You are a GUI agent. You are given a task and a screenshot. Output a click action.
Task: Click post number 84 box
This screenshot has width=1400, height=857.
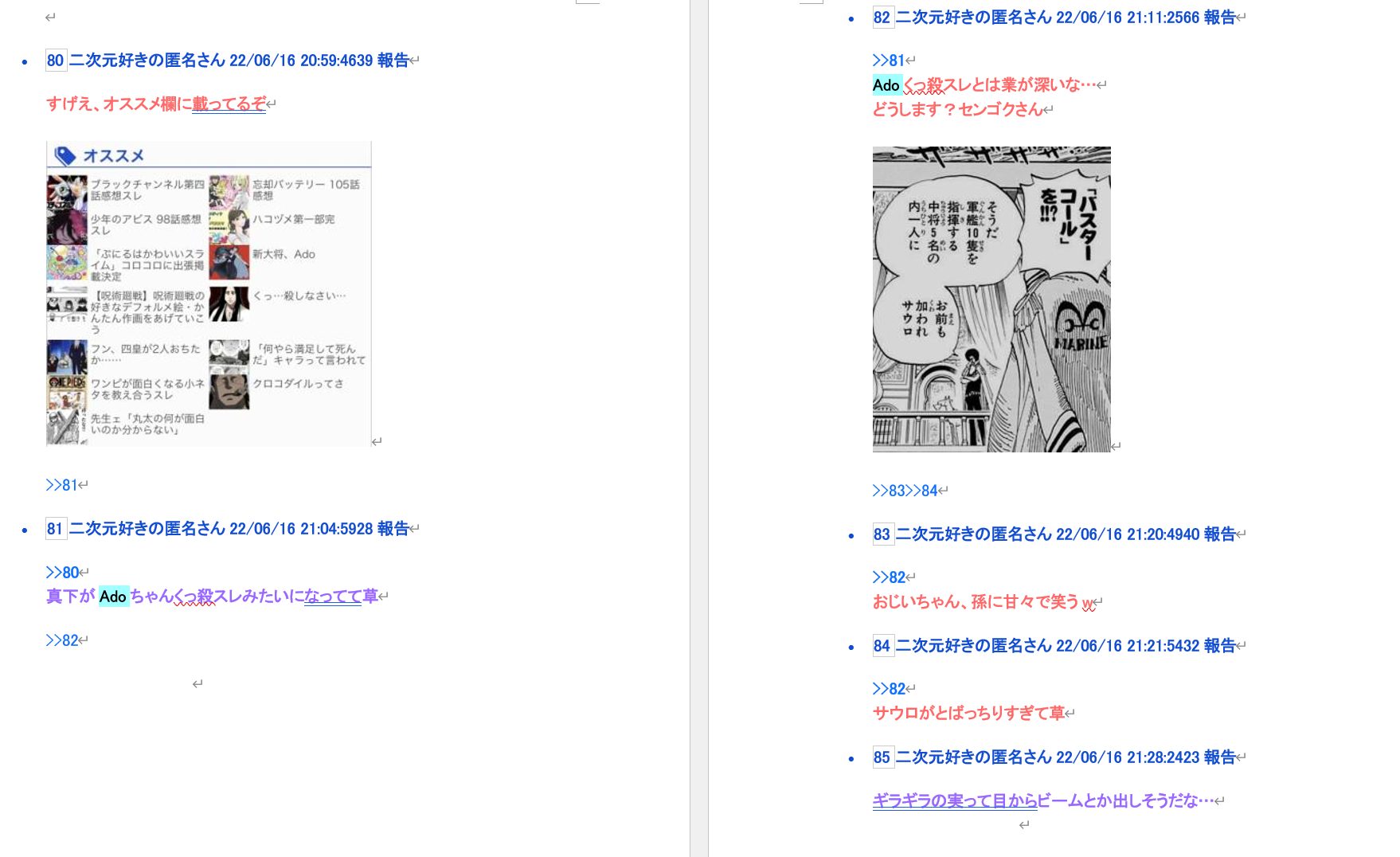coord(882,646)
